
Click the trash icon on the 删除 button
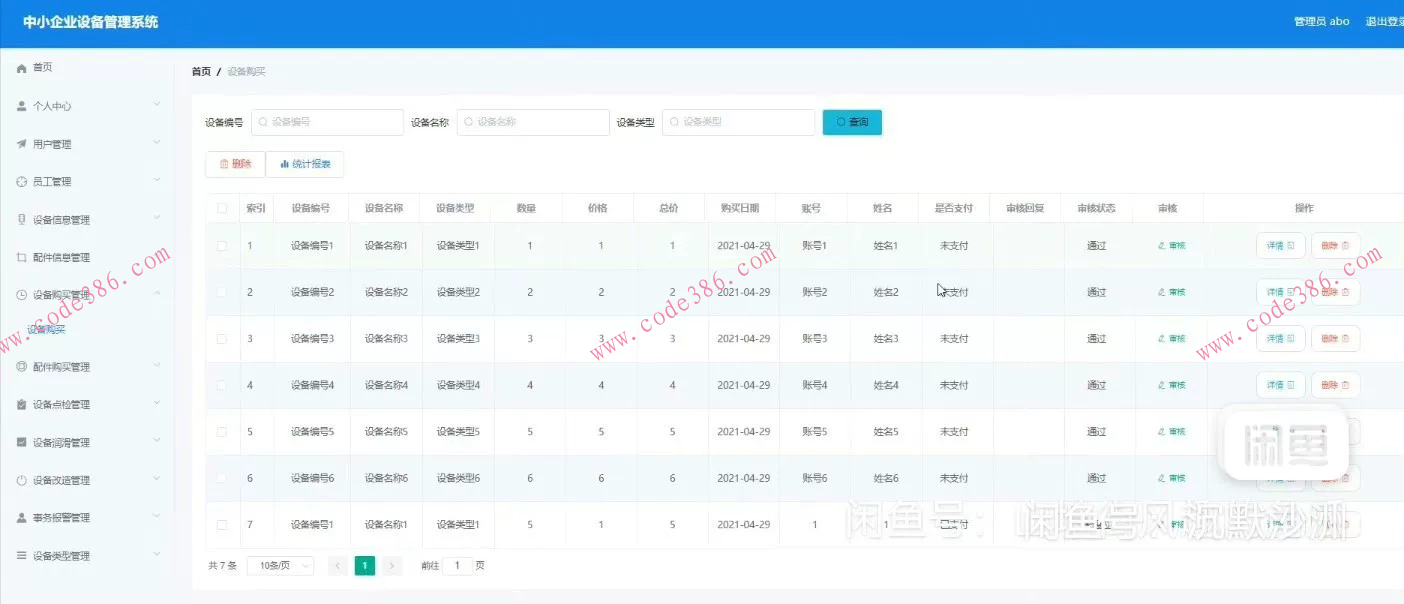tap(222, 164)
